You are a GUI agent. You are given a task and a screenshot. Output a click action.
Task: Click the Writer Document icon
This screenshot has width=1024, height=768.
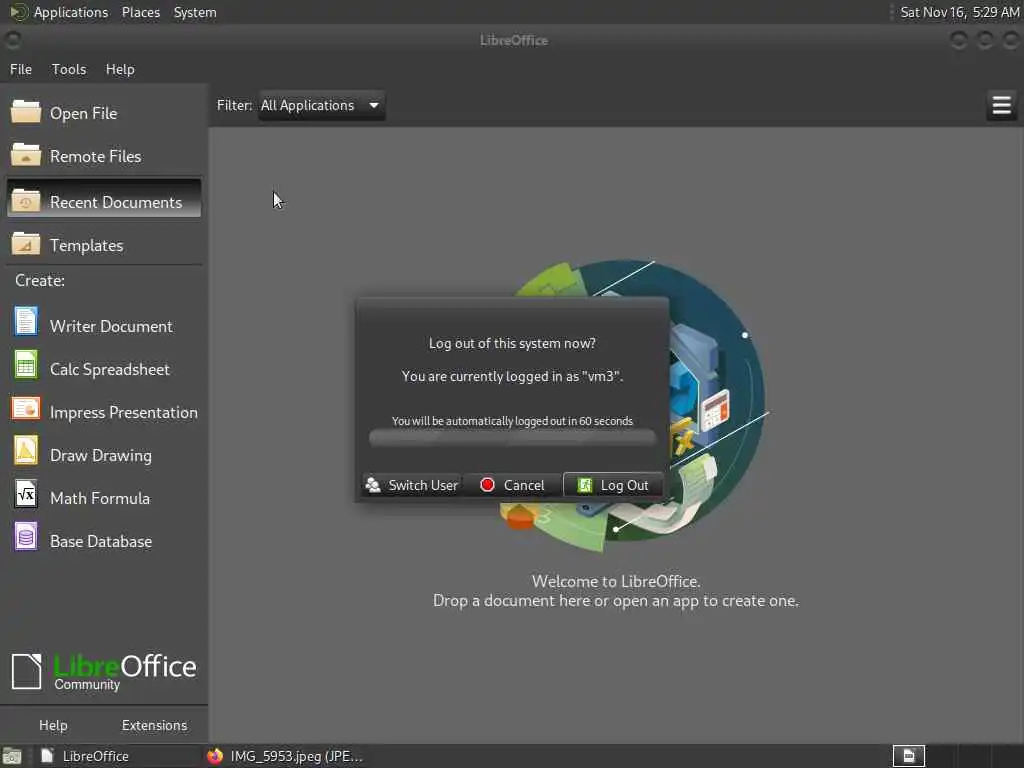25,322
